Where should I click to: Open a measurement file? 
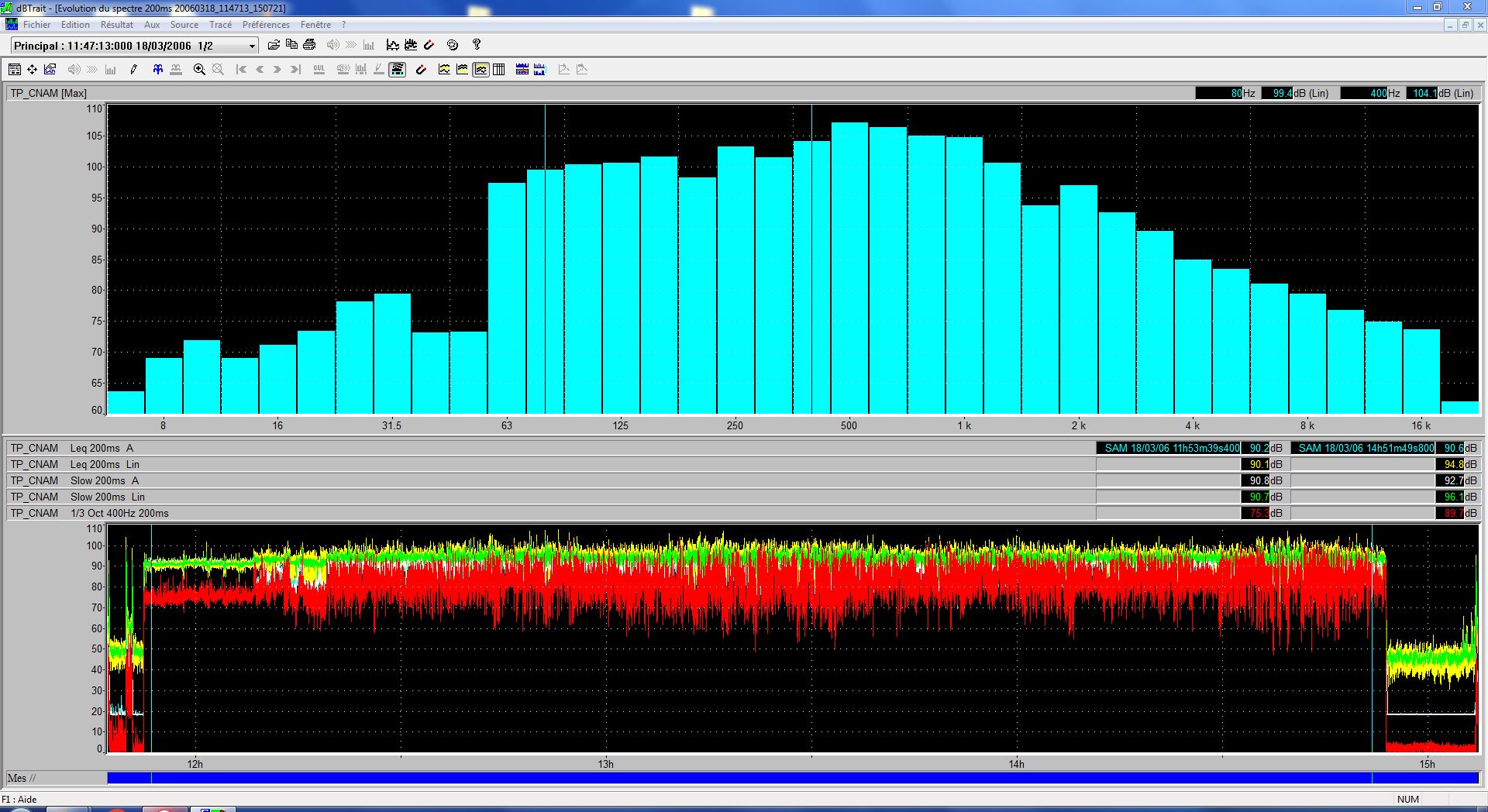tap(274, 44)
